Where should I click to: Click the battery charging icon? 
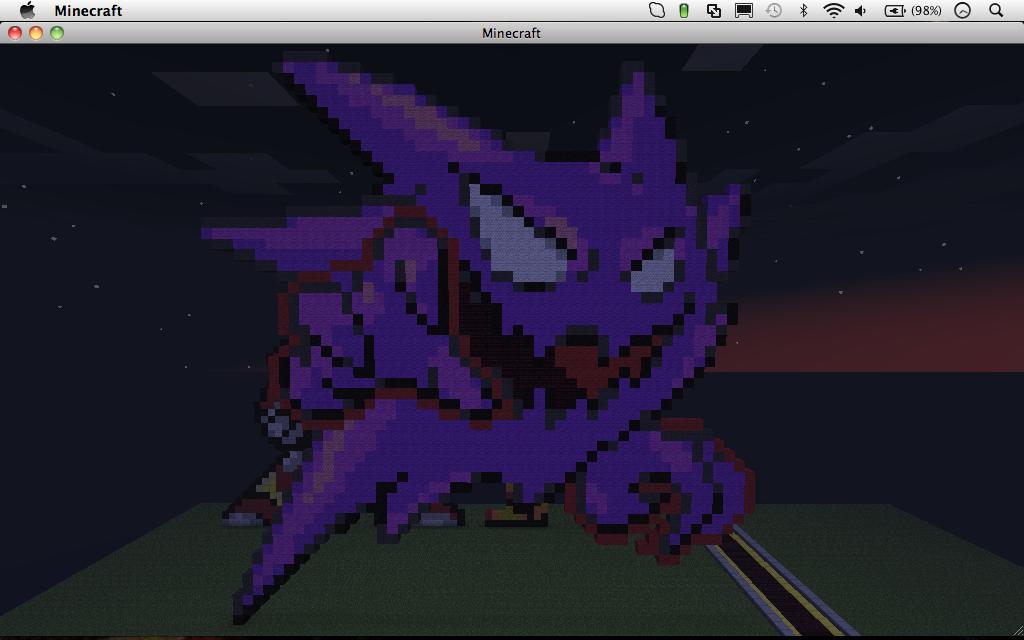tap(894, 10)
